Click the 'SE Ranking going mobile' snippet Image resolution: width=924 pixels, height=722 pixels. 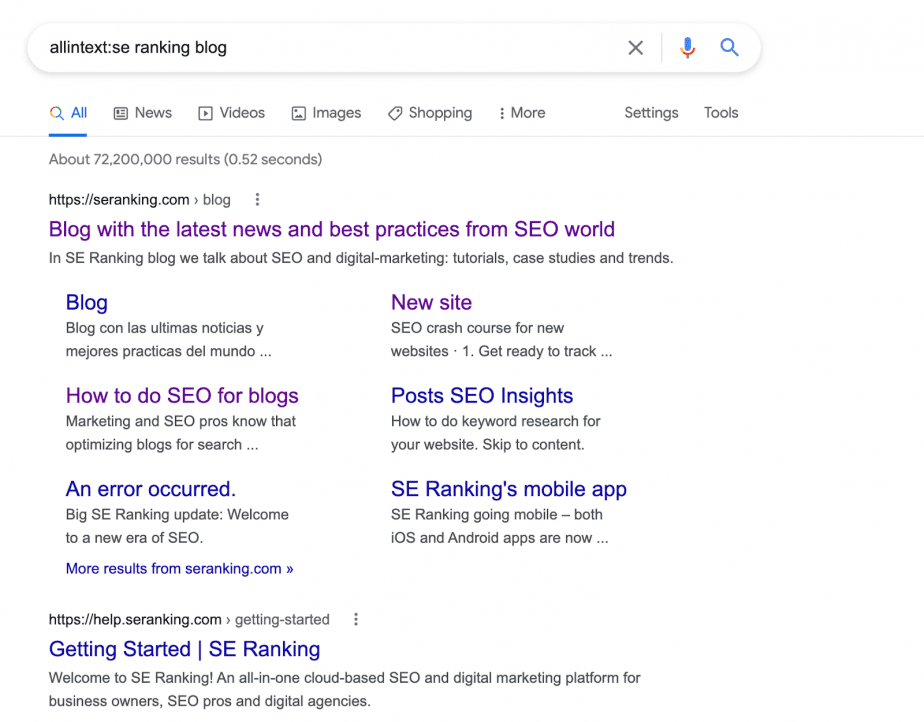(500, 526)
